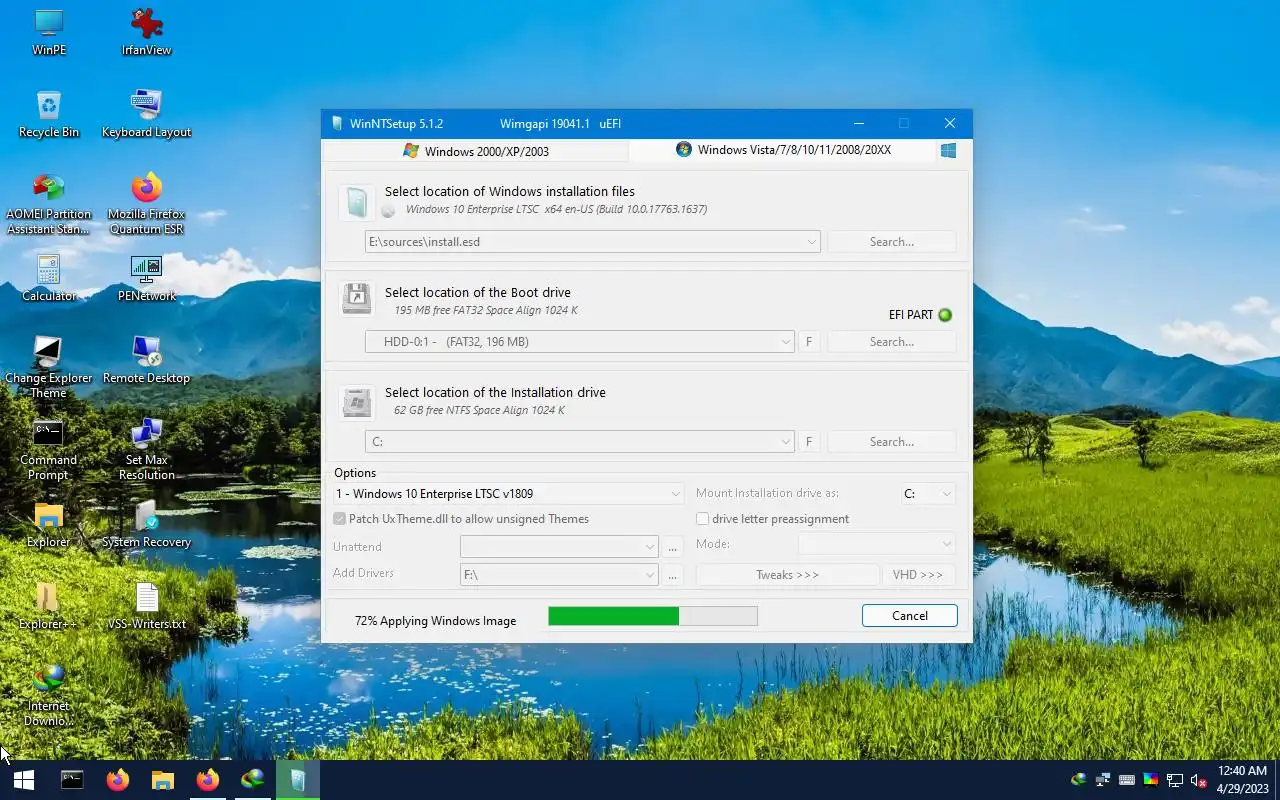This screenshot has width=1280, height=800.
Task: Cancel the image applying process
Action: [910, 616]
